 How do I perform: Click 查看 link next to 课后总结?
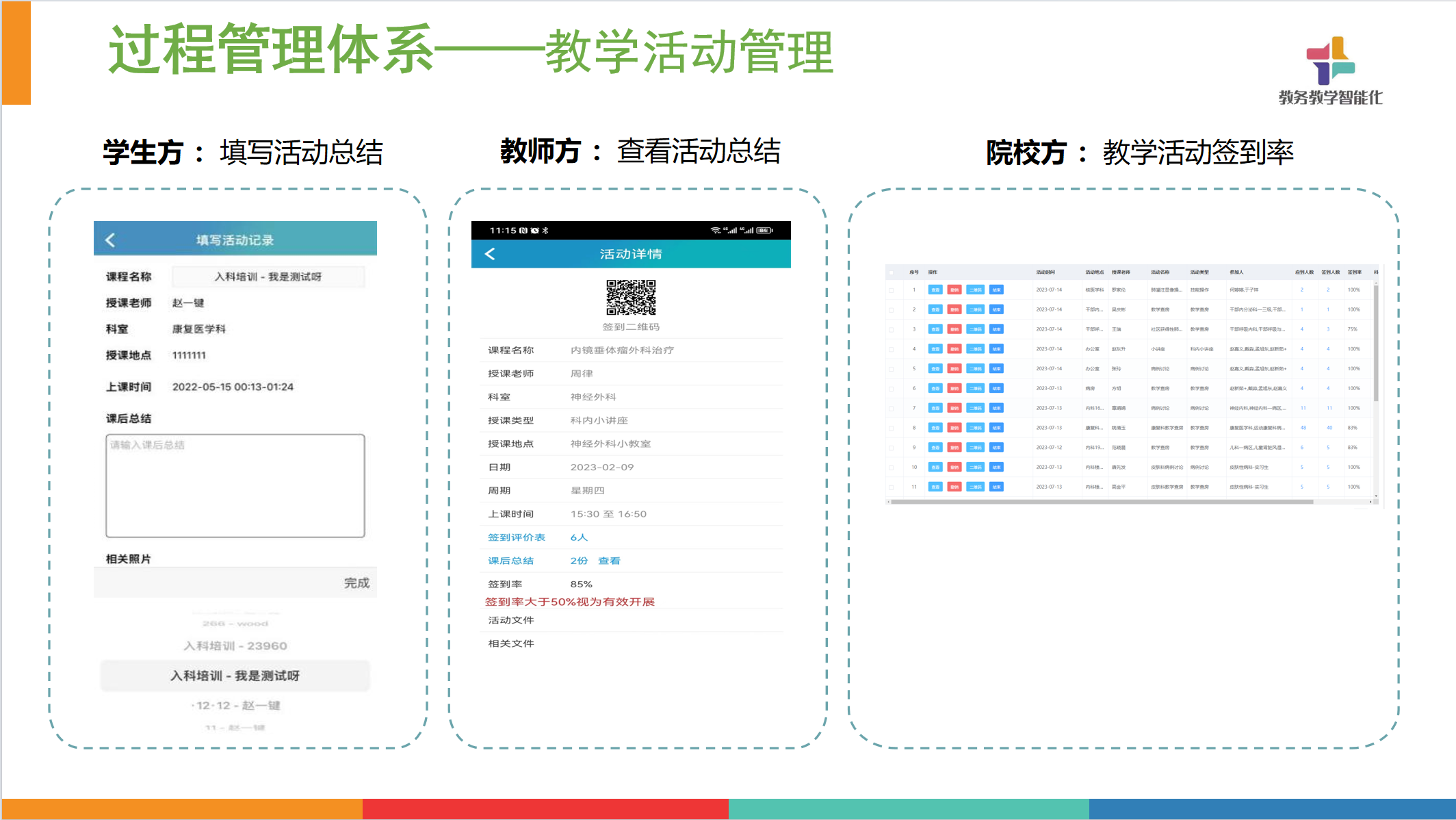pyautogui.click(x=609, y=561)
